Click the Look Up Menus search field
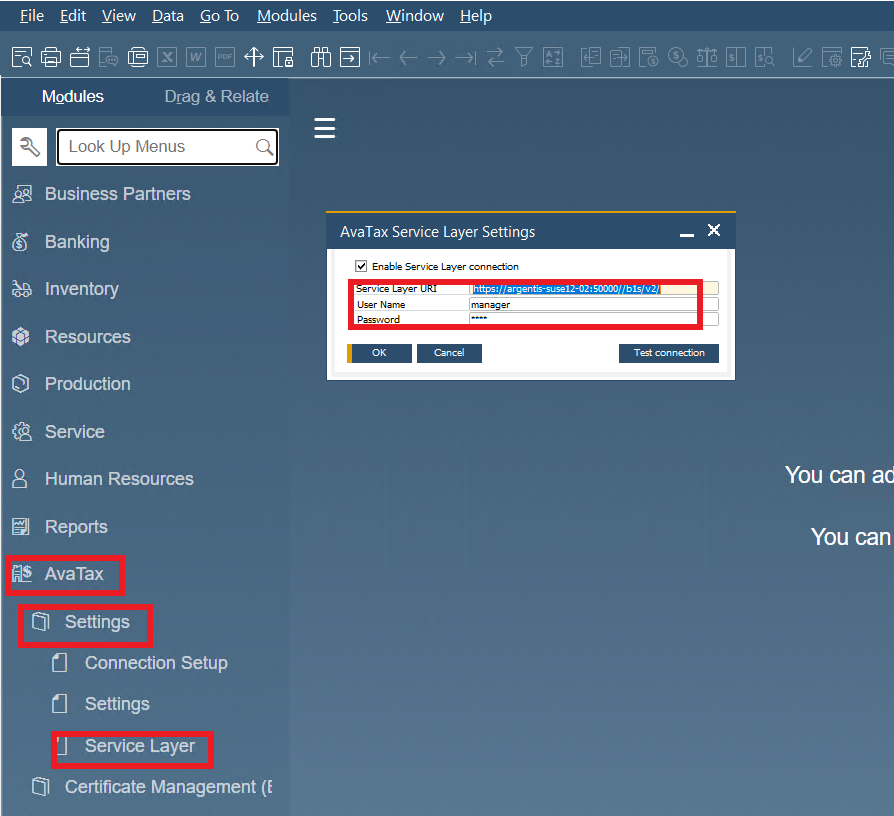Screen dimensions: 894x816 click(x=167, y=147)
